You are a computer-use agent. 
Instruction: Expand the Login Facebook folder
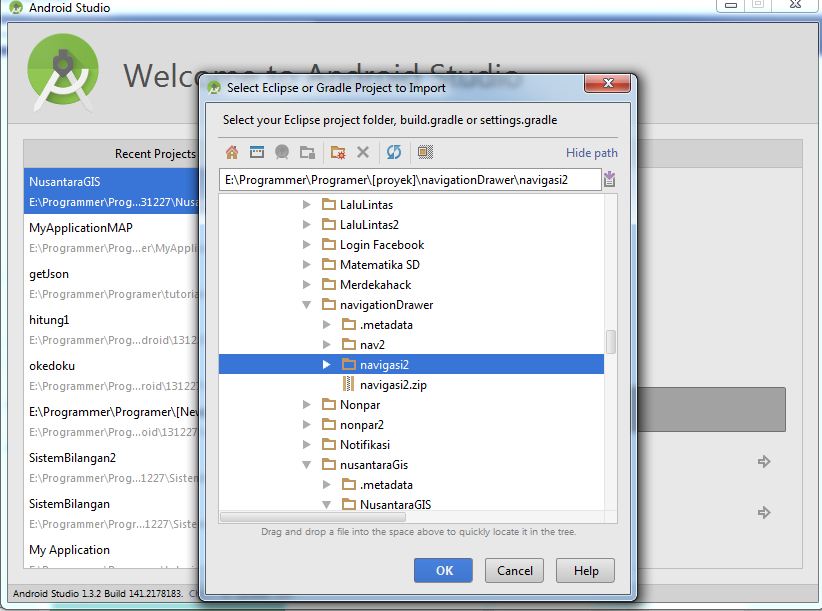click(307, 245)
